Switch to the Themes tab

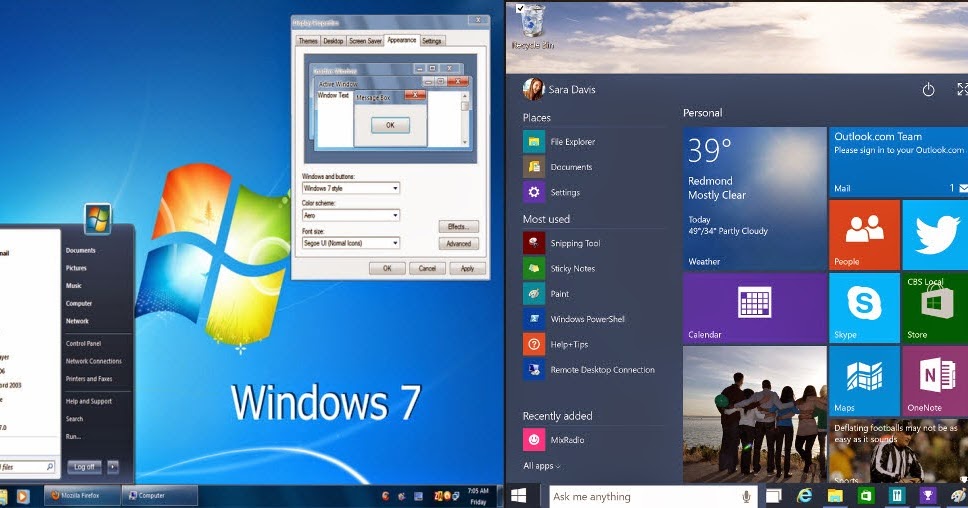(x=307, y=41)
